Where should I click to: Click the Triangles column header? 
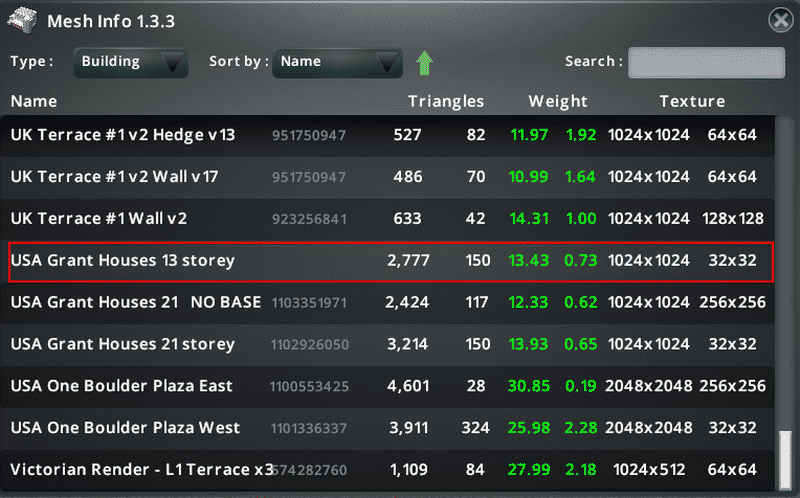[446, 101]
